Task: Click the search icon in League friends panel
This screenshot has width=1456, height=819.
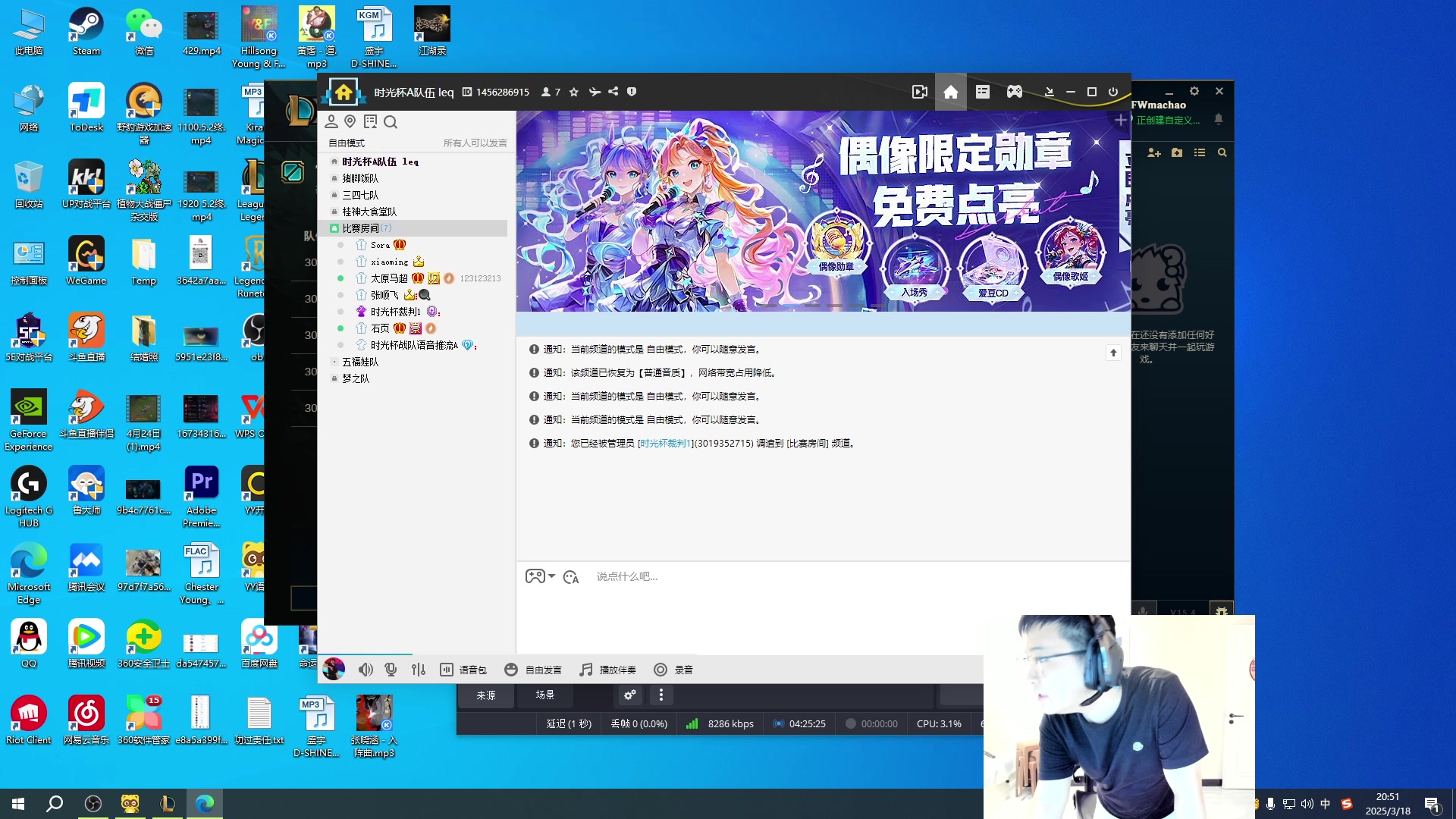Action: [x=1222, y=152]
